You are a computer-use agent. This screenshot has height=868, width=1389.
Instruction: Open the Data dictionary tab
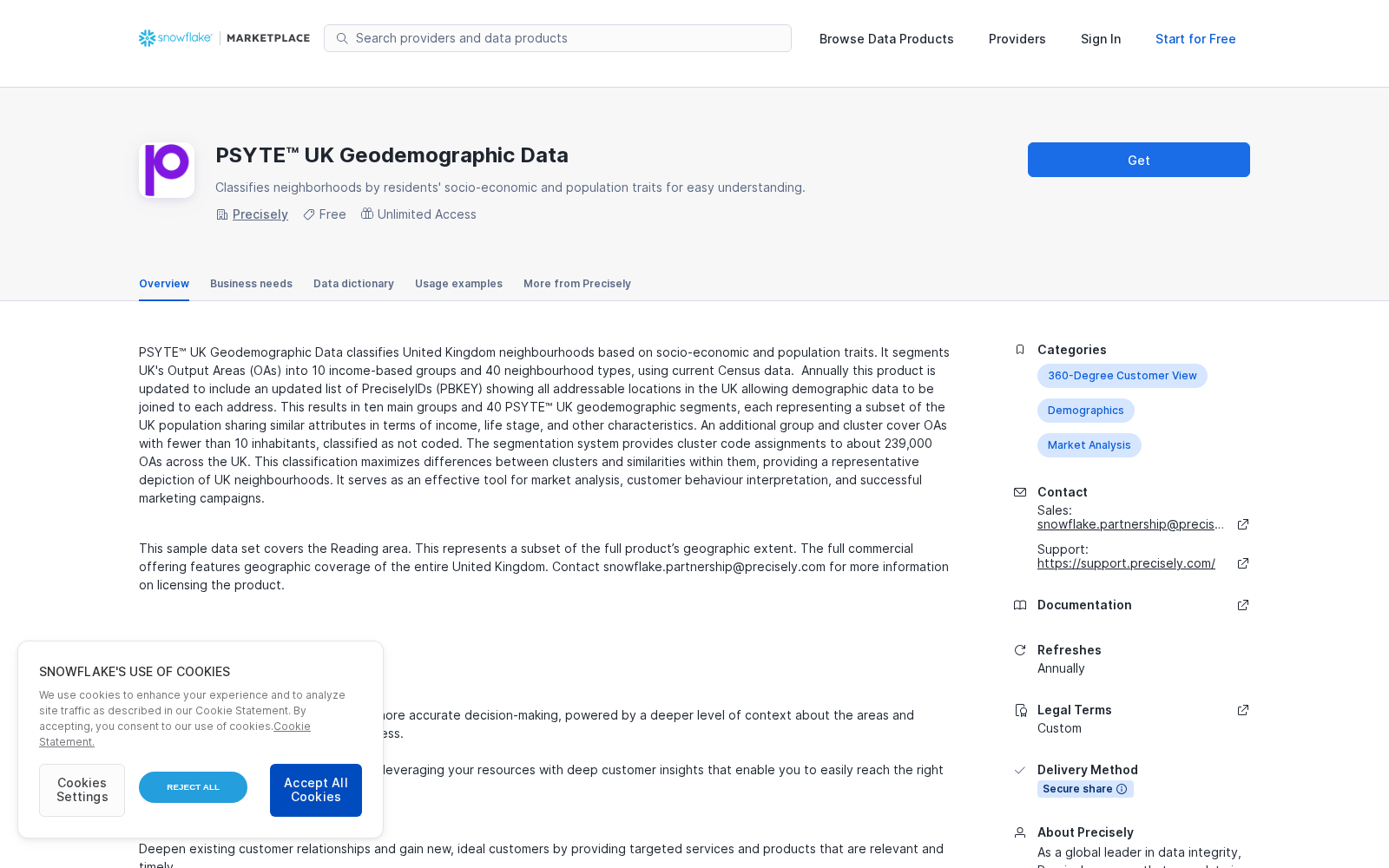[x=353, y=284]
